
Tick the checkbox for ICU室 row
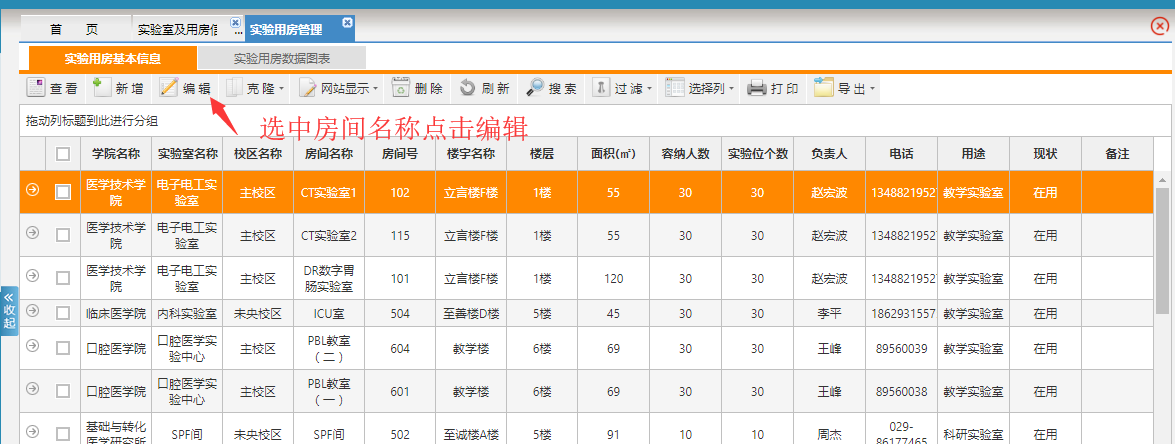[x=63, y=313]
